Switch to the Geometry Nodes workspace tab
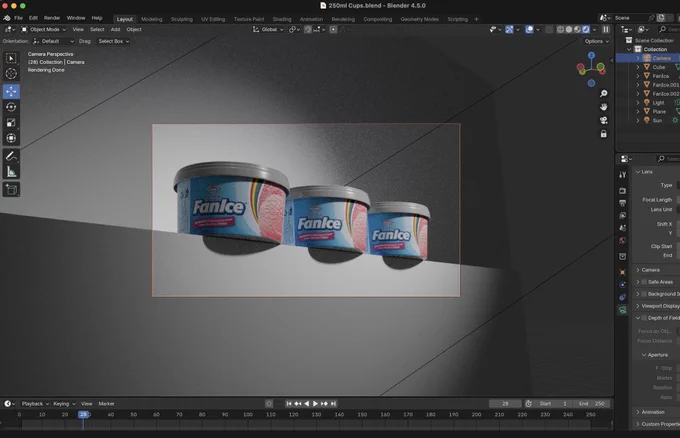680x438 pixels. coord(419,19)
